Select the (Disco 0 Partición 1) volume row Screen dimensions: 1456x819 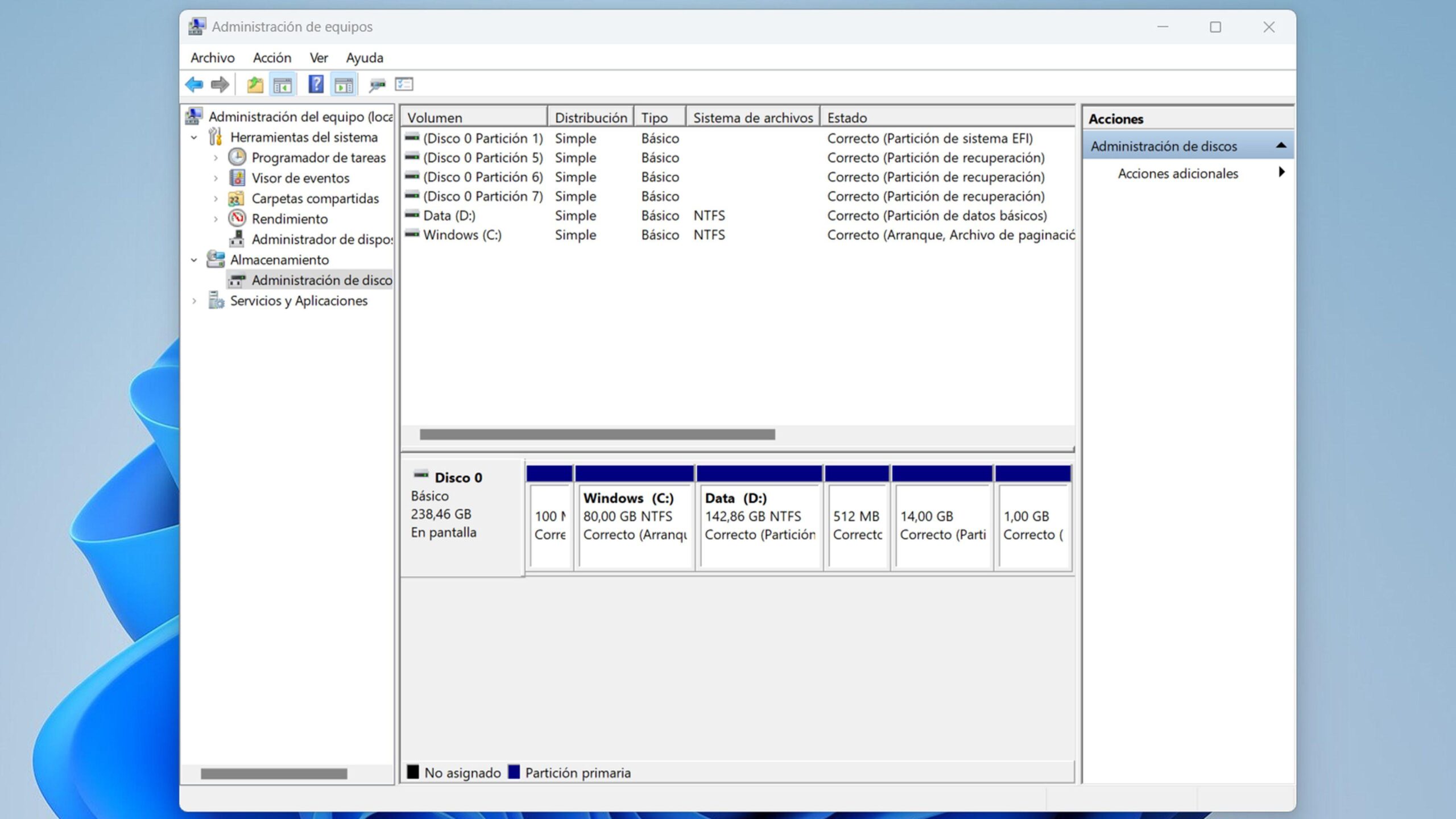pyautogui.click(x=738, y=138)
